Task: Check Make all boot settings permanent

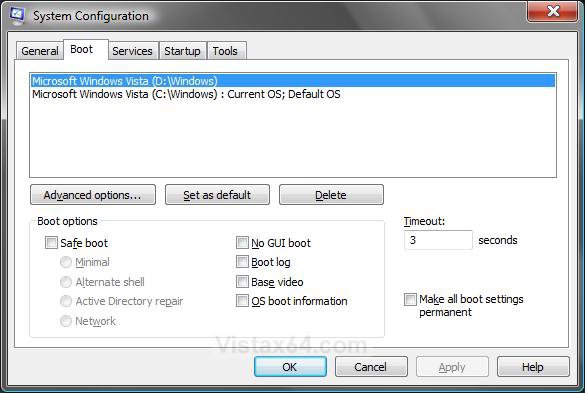Action: (410, 299)
